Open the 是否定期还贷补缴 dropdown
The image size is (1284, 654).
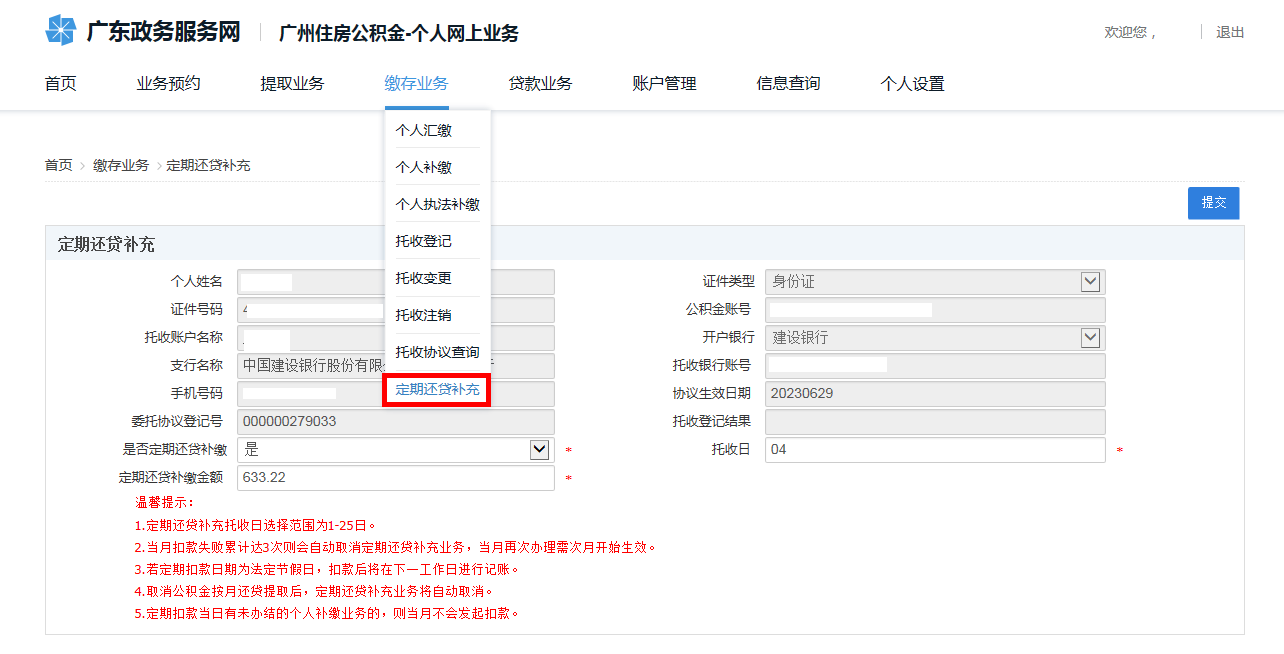pos(539,450)
